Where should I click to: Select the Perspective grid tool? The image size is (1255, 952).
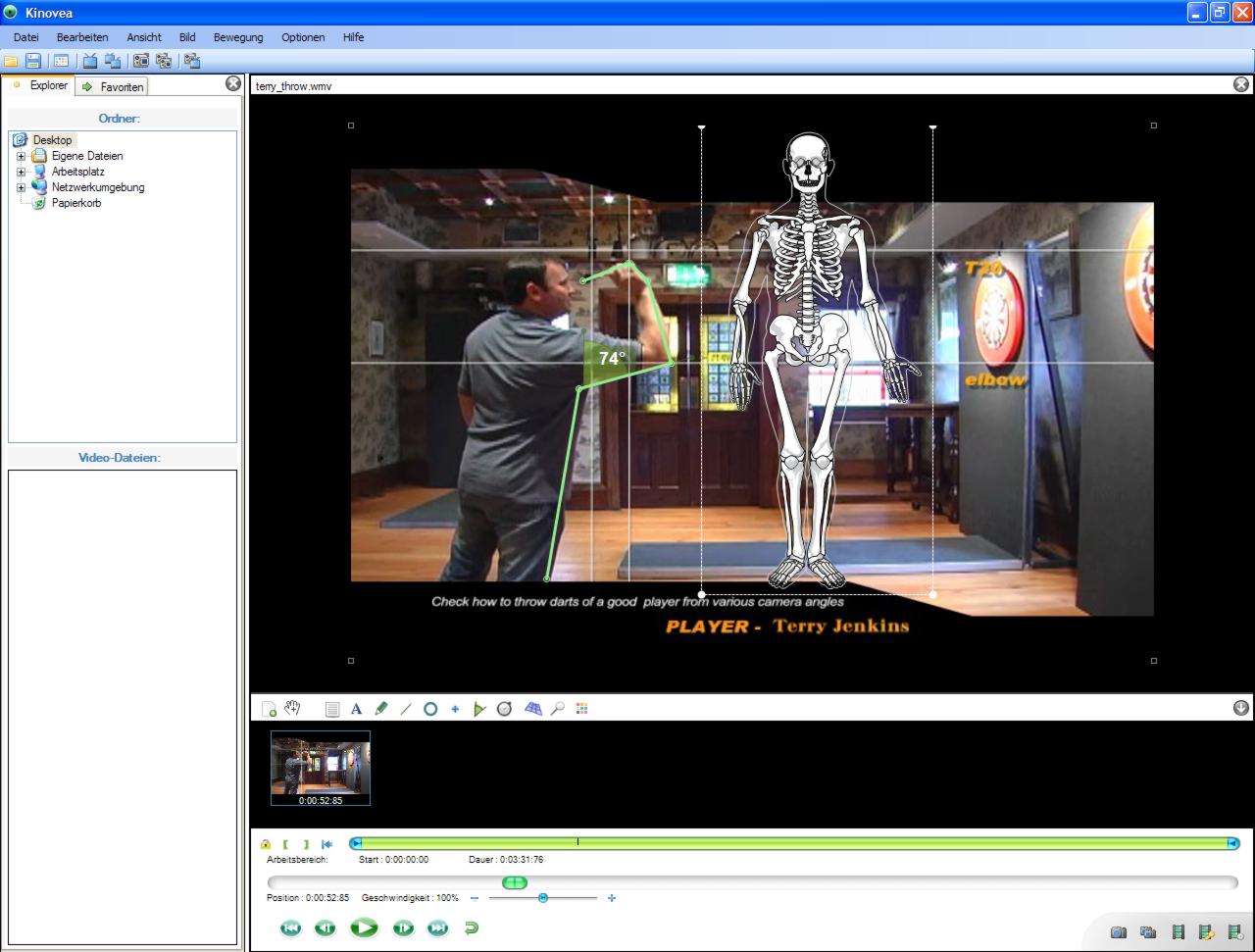point(533,709)
